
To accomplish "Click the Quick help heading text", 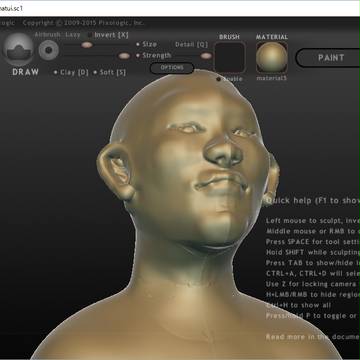I will [x=313, y=200].
